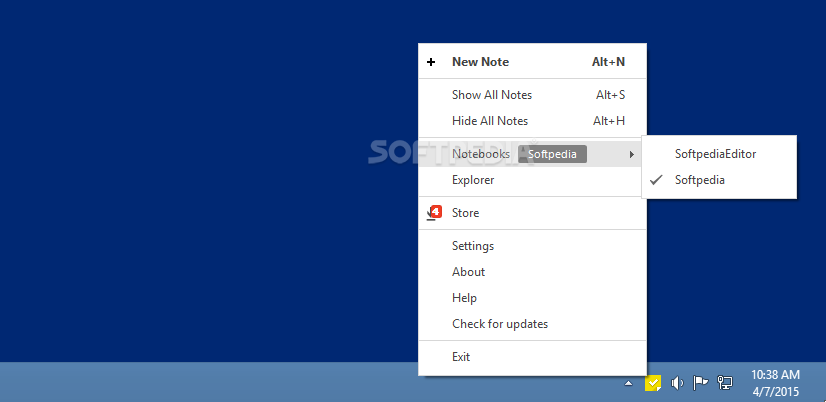Open the taskbar clock showing 10:38 AM
The width and height of the screenshot is (826, 402).
775,383
